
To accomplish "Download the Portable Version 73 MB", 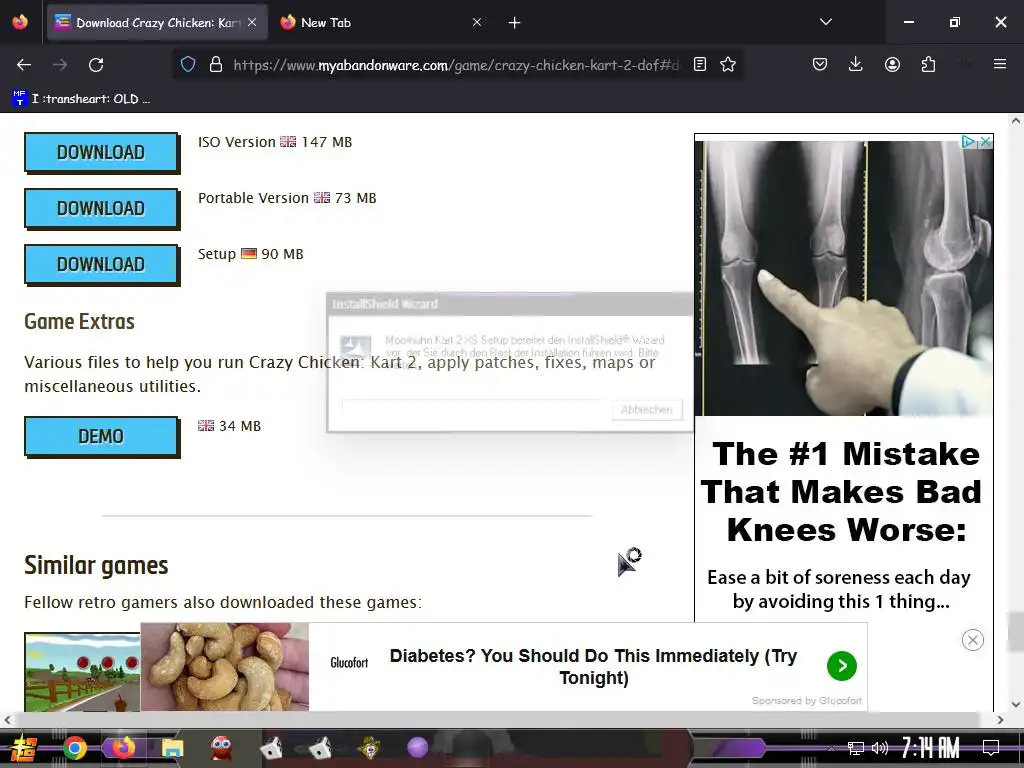I will (101, 208).
